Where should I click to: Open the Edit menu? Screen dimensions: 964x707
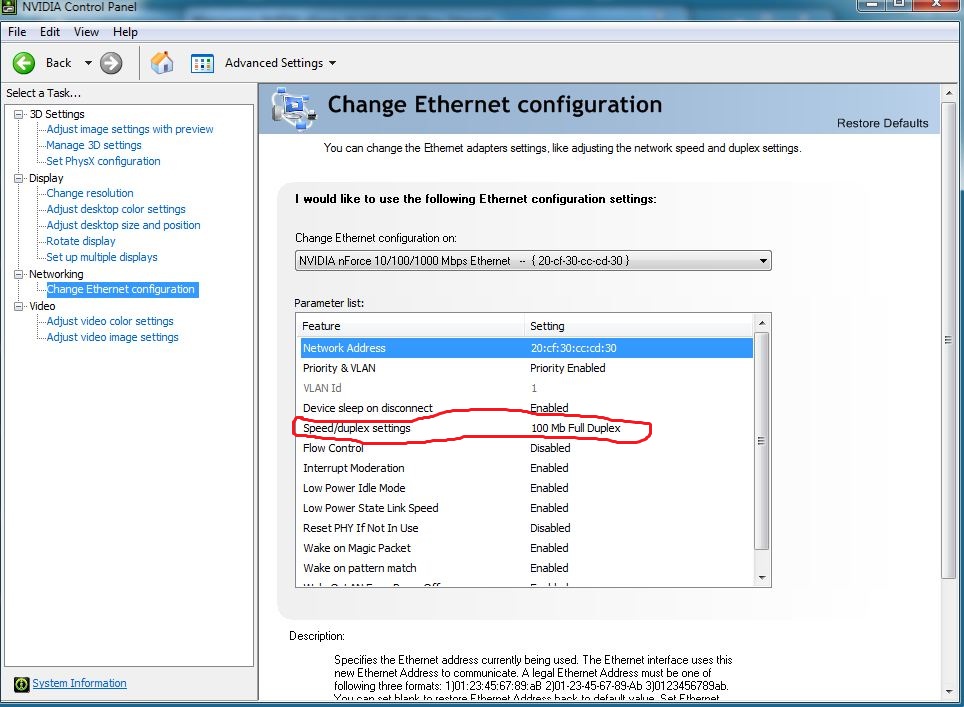50,32
